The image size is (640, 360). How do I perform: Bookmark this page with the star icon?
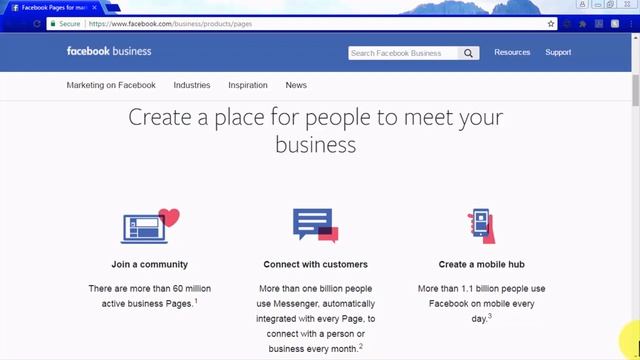click(x=551, y=24)
